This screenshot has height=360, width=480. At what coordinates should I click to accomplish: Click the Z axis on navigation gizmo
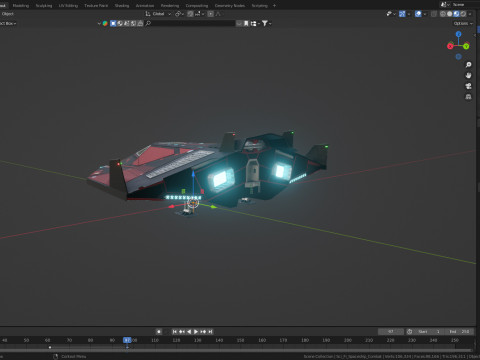point(458,34)
